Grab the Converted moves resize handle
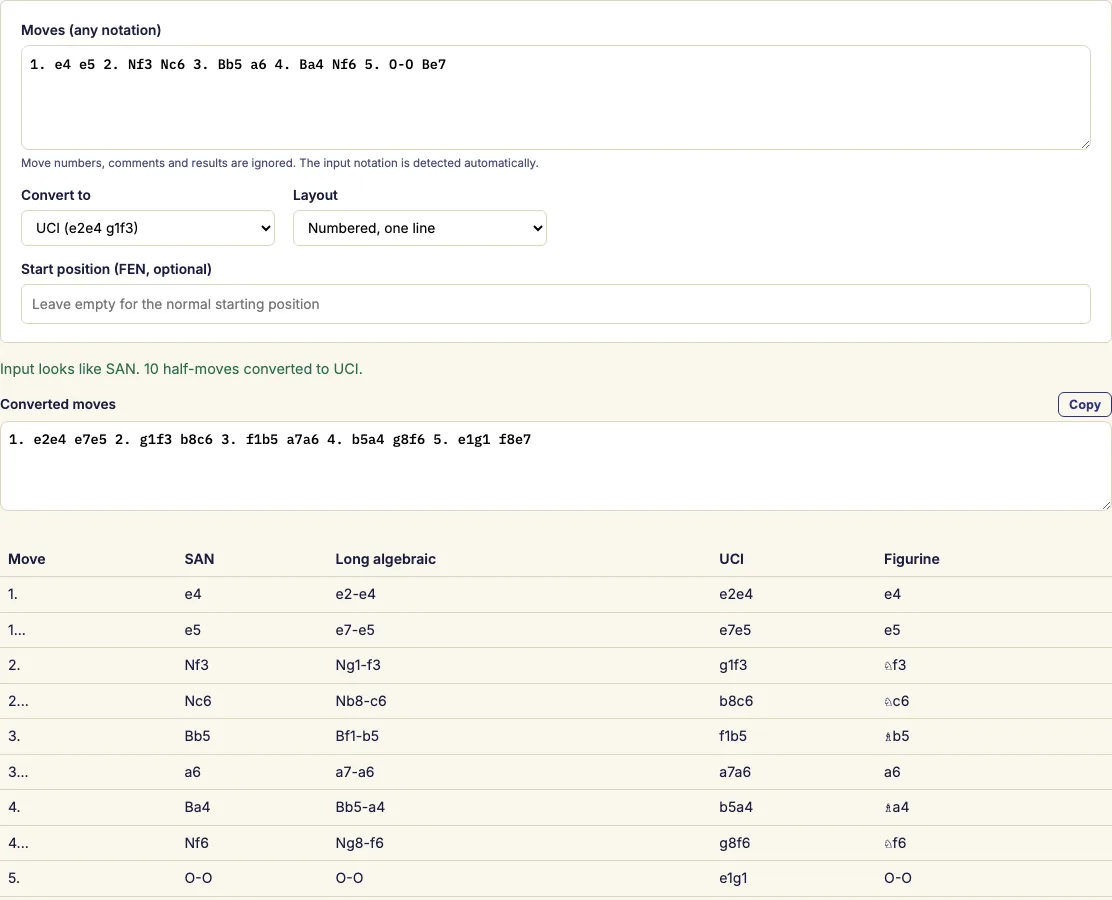Image resolution: width=1112 pixels, height=900 pixels. click(x=1106, y=505)
